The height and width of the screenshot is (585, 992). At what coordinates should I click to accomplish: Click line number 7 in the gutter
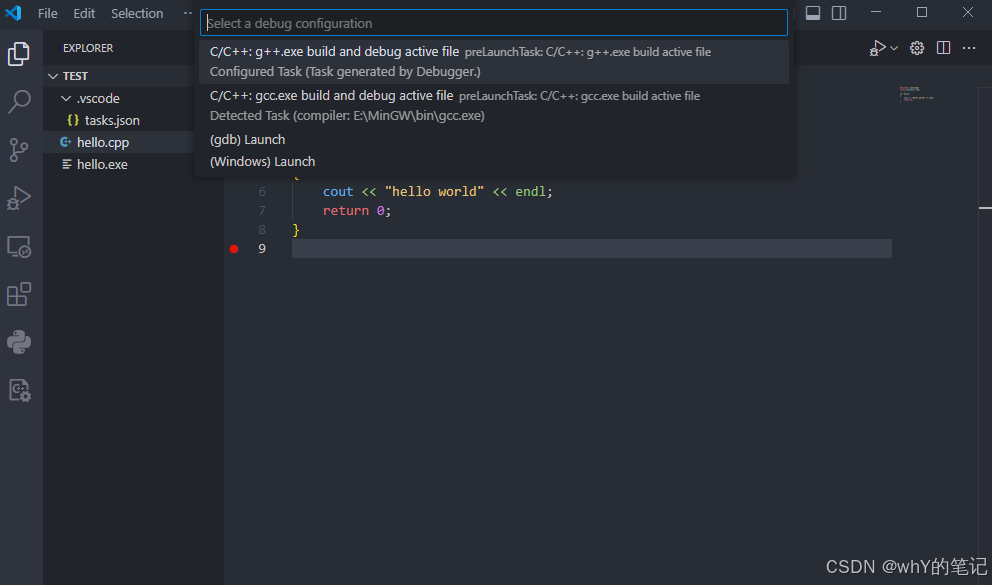[x=262, y=211]
